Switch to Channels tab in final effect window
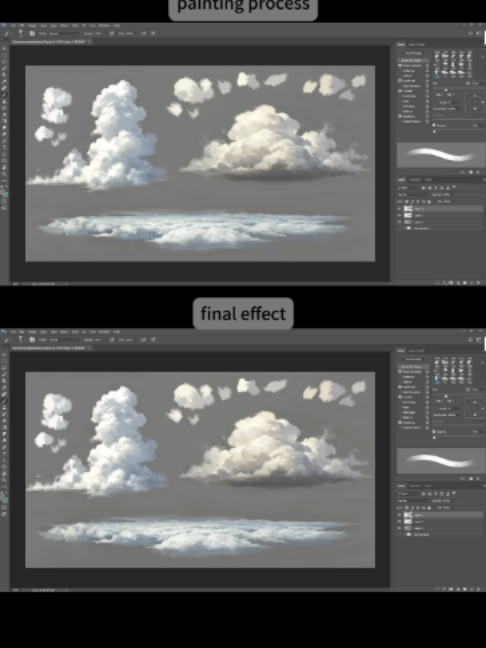Viewport: 486px width, 648px height. click(415, 486)
